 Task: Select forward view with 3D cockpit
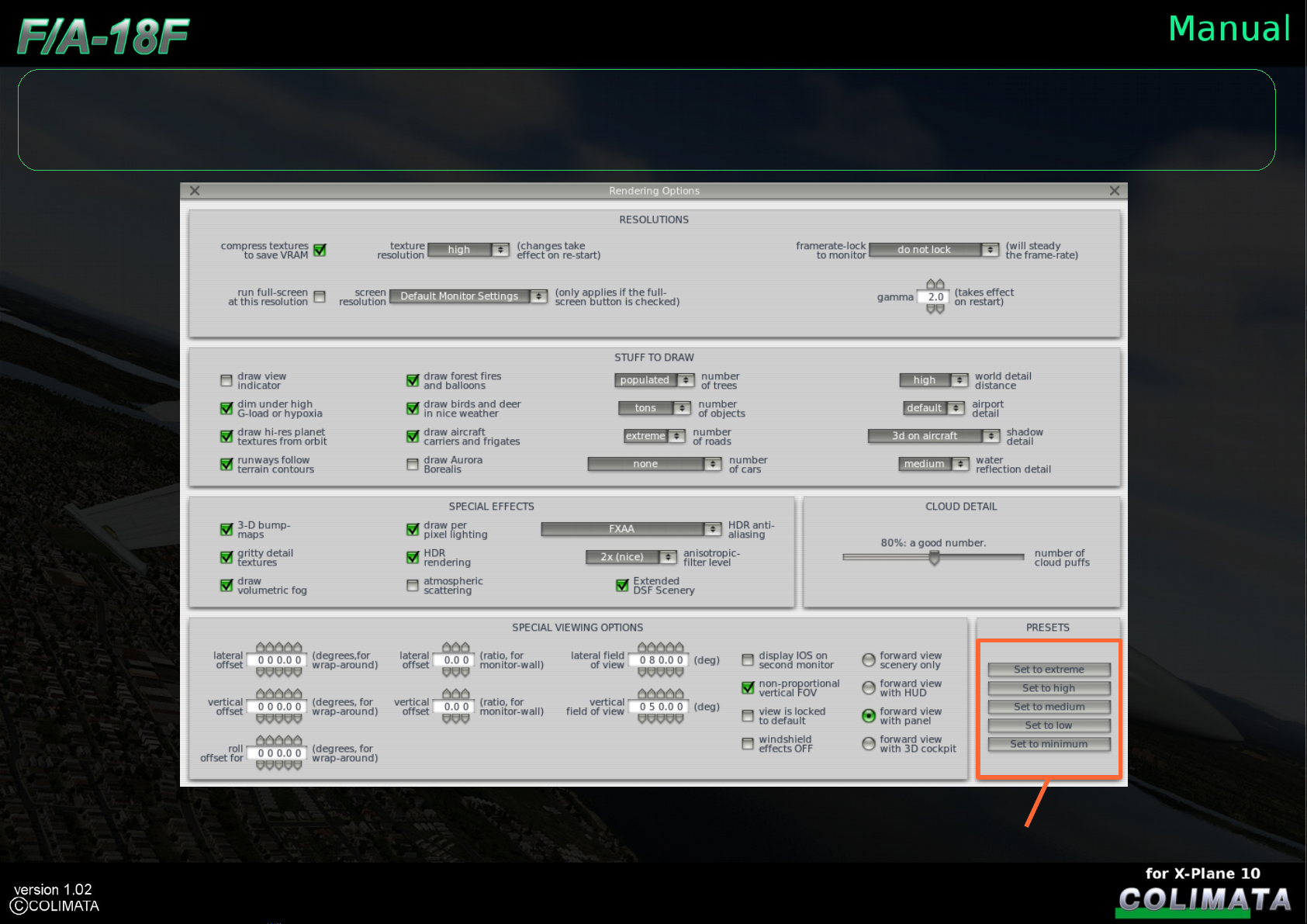(869, 744)
